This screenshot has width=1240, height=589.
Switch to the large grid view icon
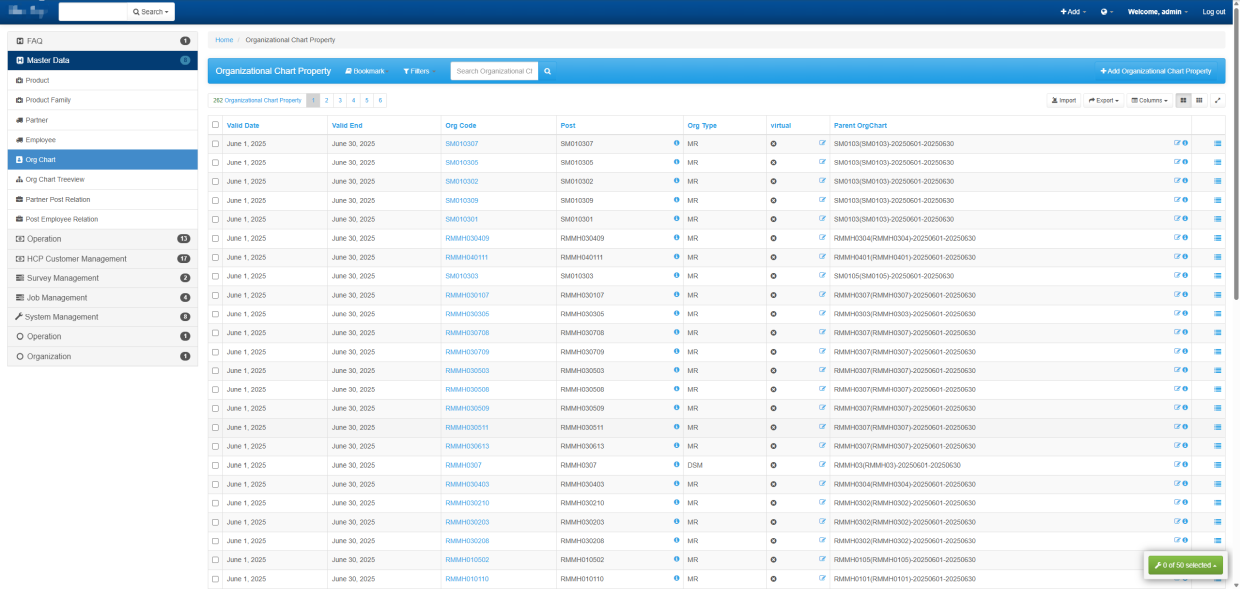[x=1183, y=100]
